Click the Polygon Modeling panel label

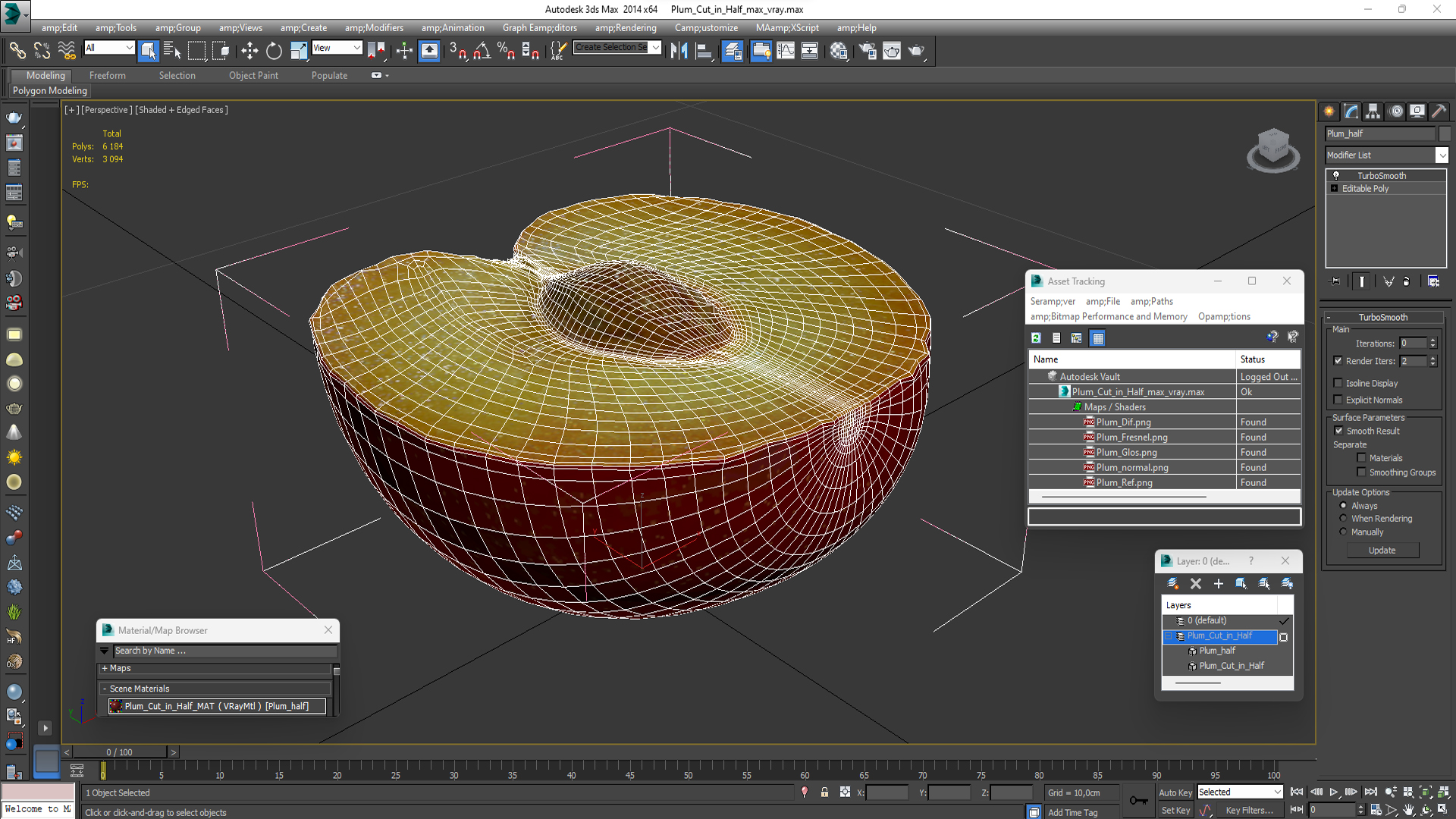[50, 90]
